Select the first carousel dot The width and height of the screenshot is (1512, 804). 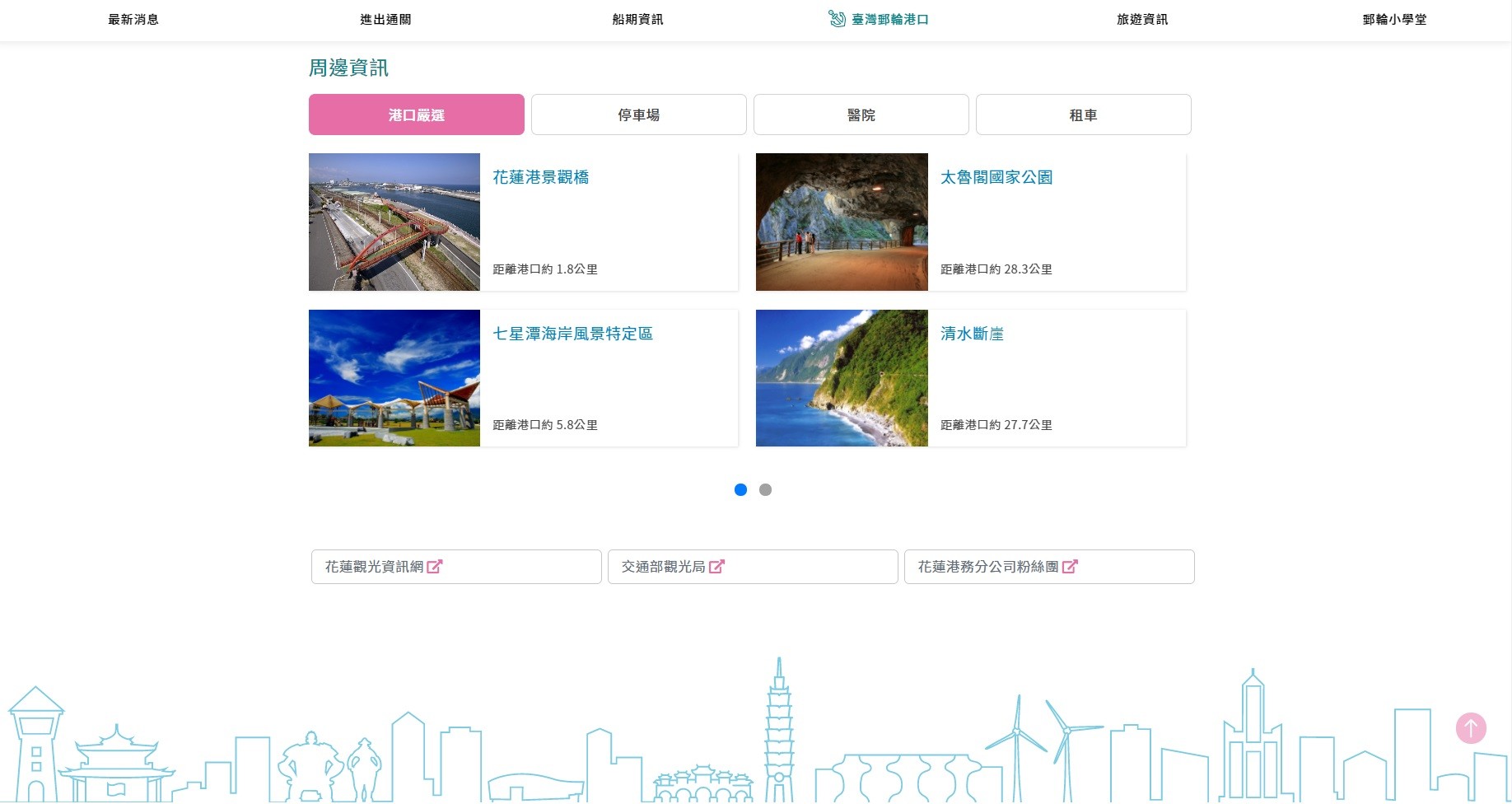(740, 489)
